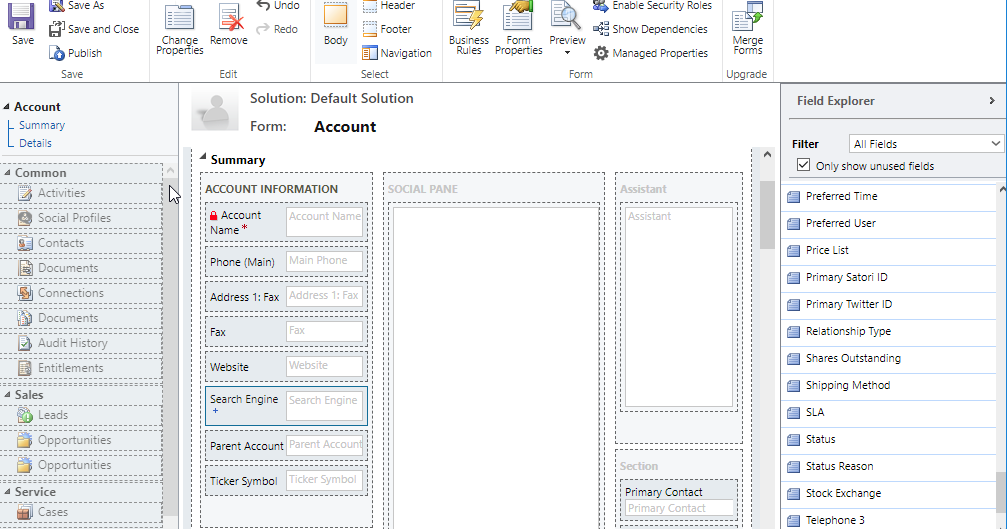Select the Body area of the form
Viewport: 1007px width, 529px height.
(335, 26)
